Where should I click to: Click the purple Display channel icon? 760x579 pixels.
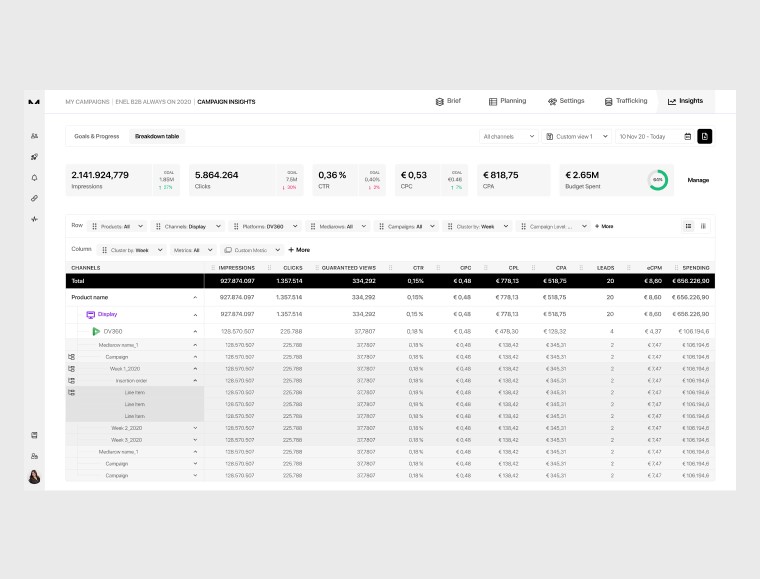[x=90, y=314]
